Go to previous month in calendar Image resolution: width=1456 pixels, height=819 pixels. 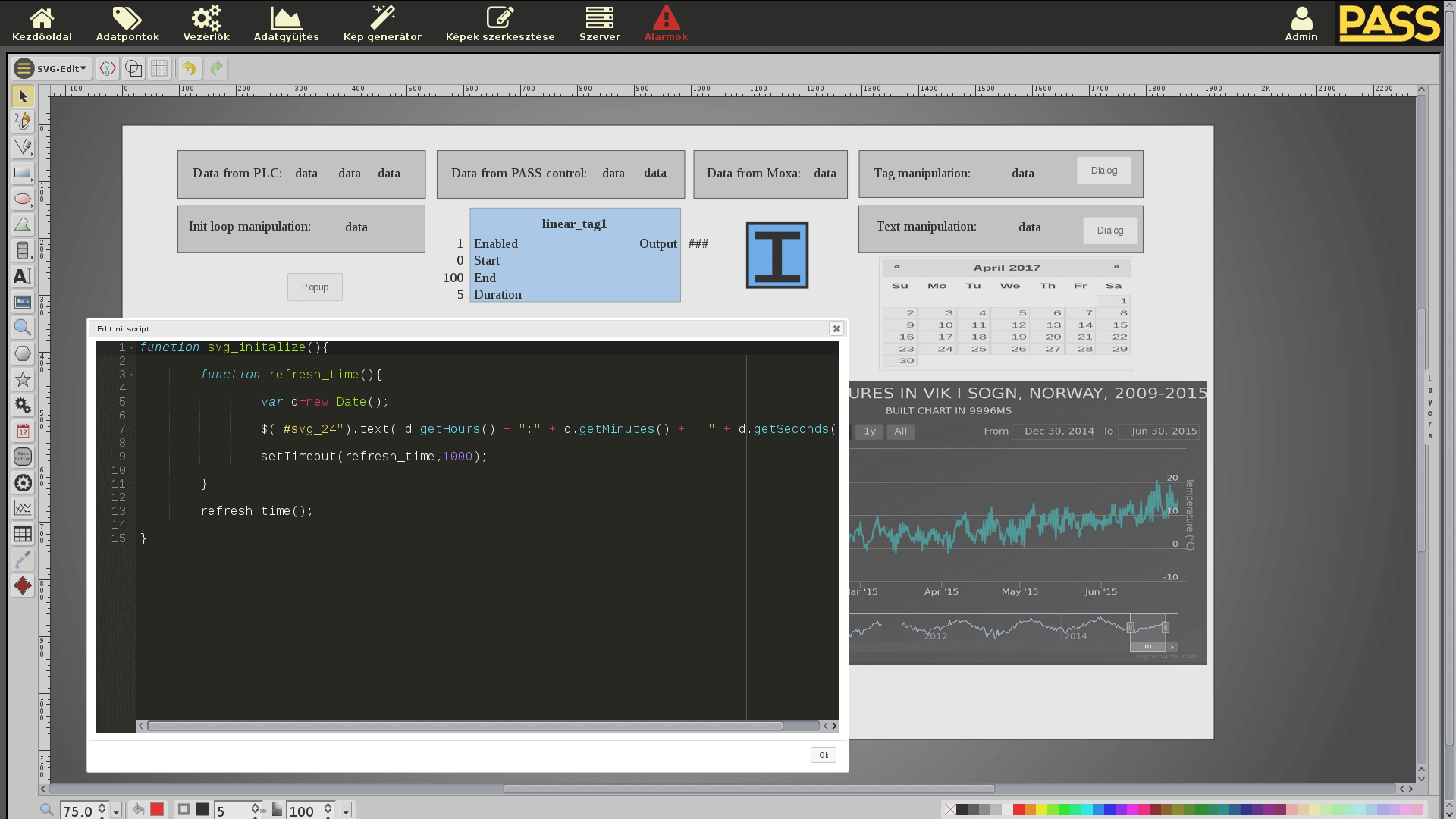897,267
